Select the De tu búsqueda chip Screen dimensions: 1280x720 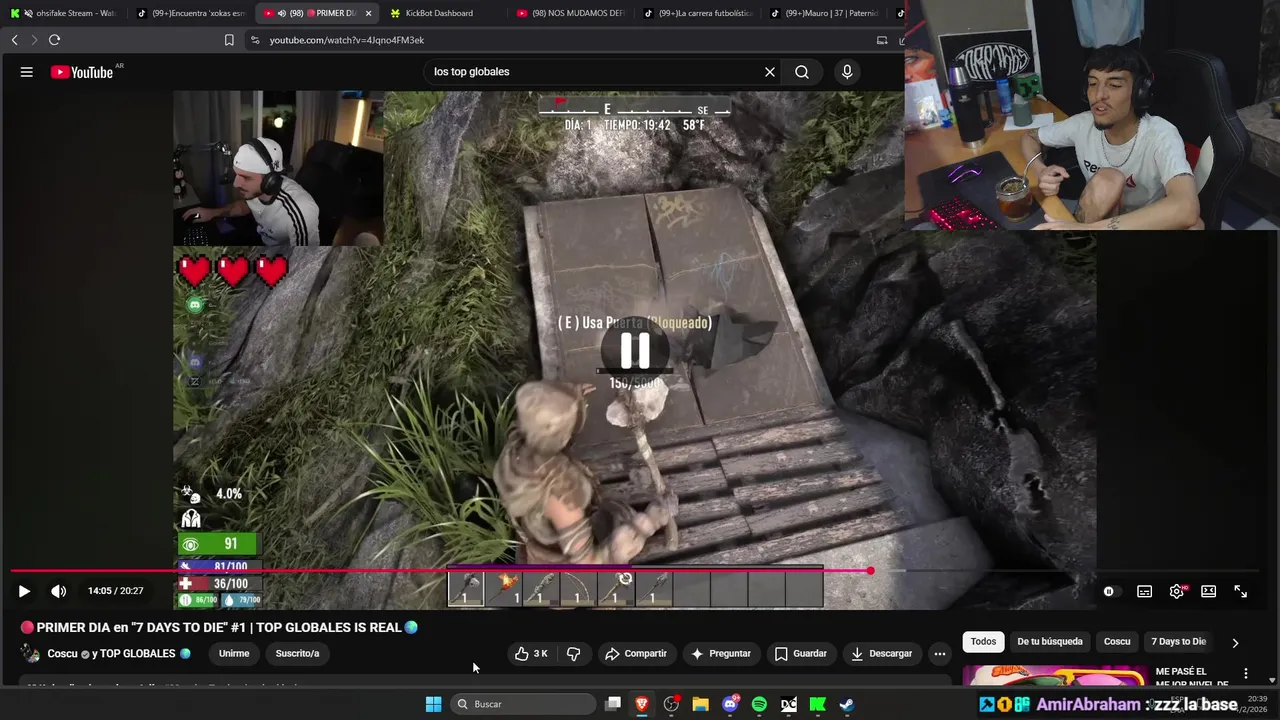click(1049, 642)
